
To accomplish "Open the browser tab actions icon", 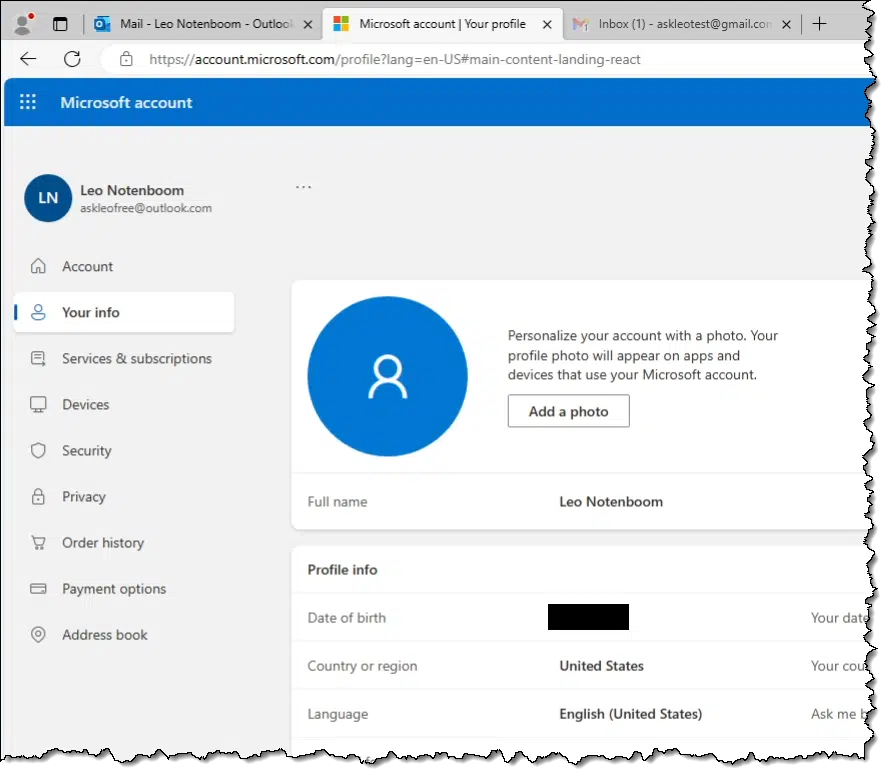I will click(60, 24).
